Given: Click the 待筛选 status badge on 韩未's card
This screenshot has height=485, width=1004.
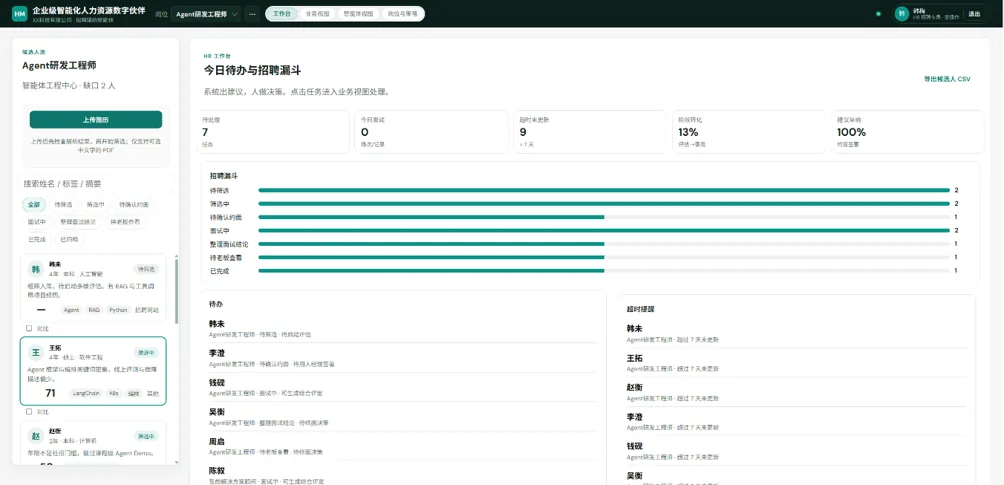Looking at the screenshot, I should coord(146,269).
